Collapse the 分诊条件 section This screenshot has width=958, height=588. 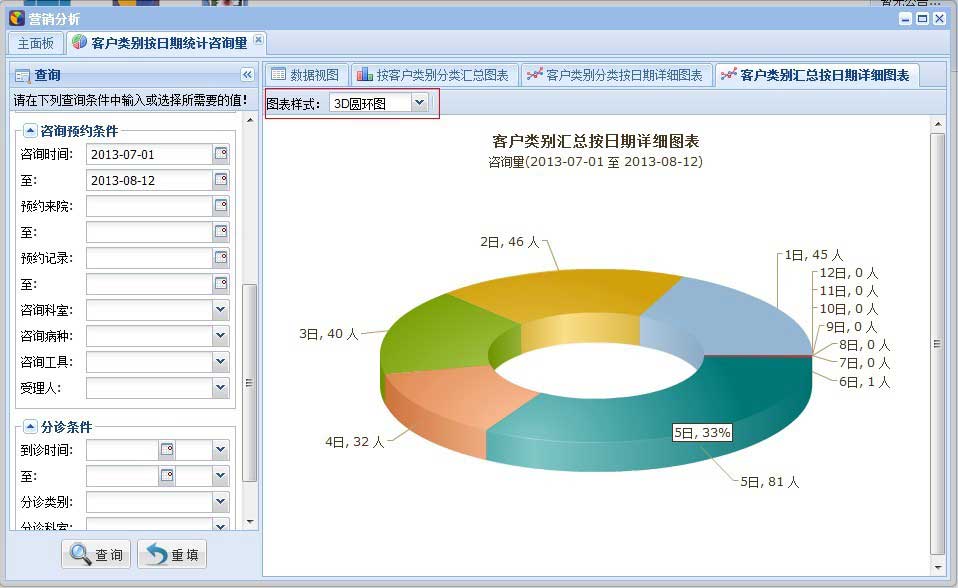tap(30, 426)
